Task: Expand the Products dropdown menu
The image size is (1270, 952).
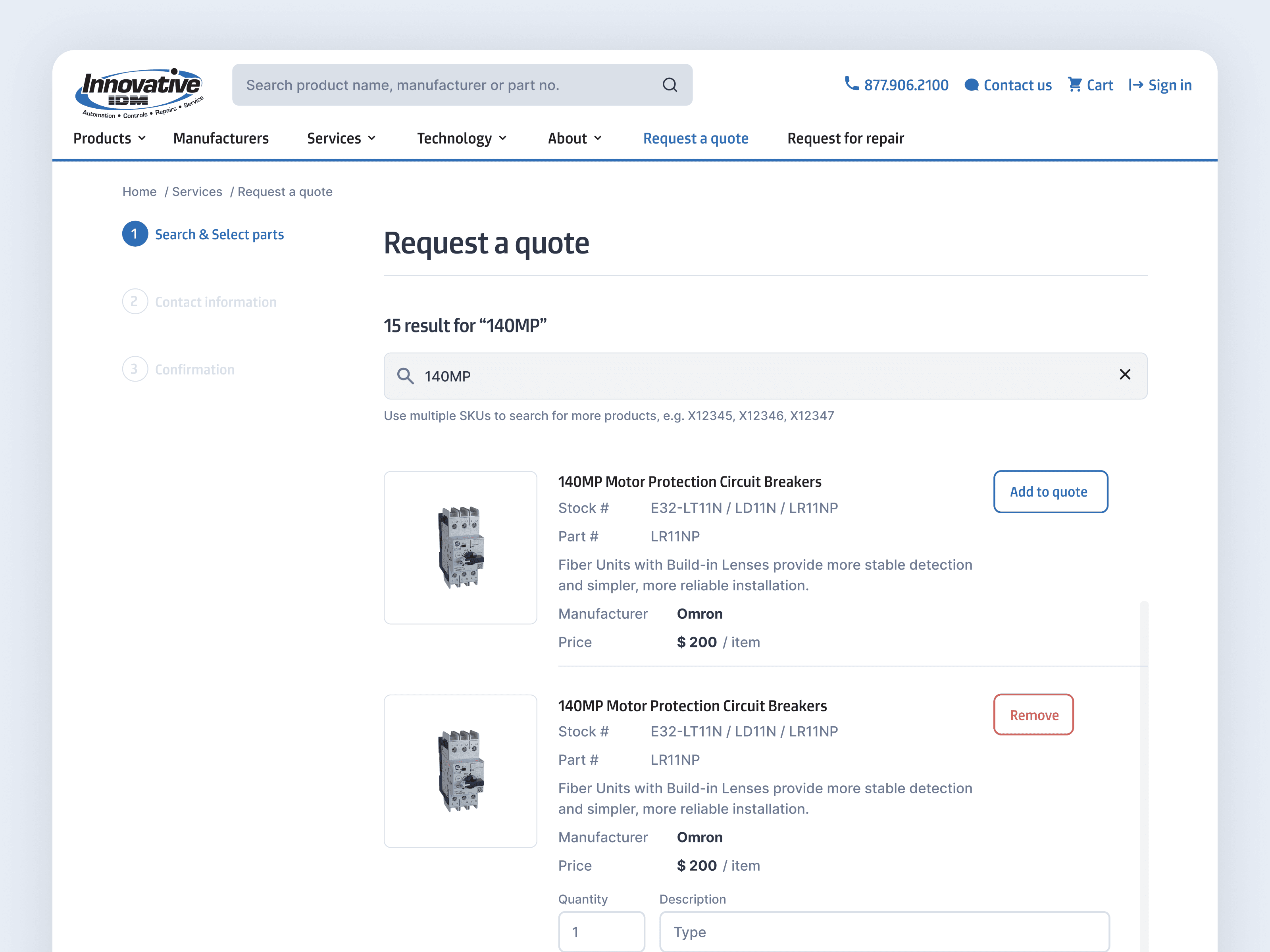Action: pyautogui.click(x=110, y=138)
